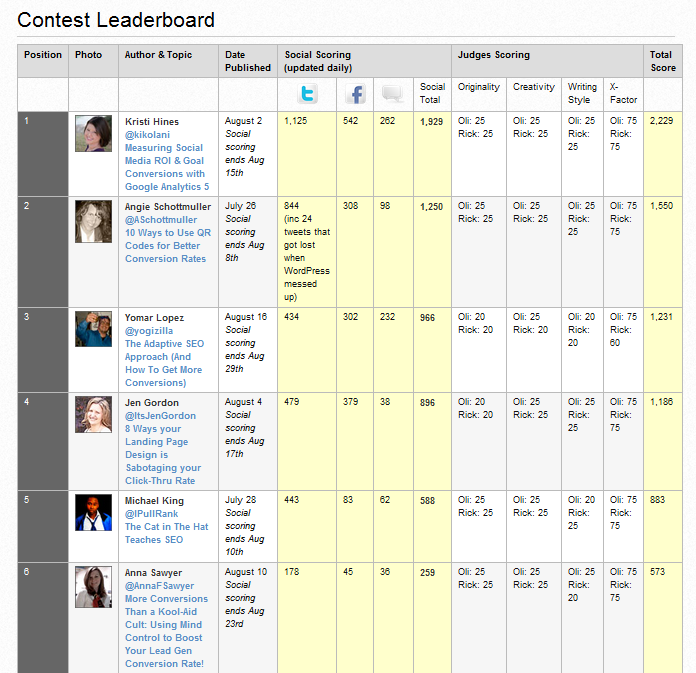Image resolution: width=696 pixels, height=673 pixels.
Task: Open The Adaptive SEO Approach article link
Action: point(164,363)
